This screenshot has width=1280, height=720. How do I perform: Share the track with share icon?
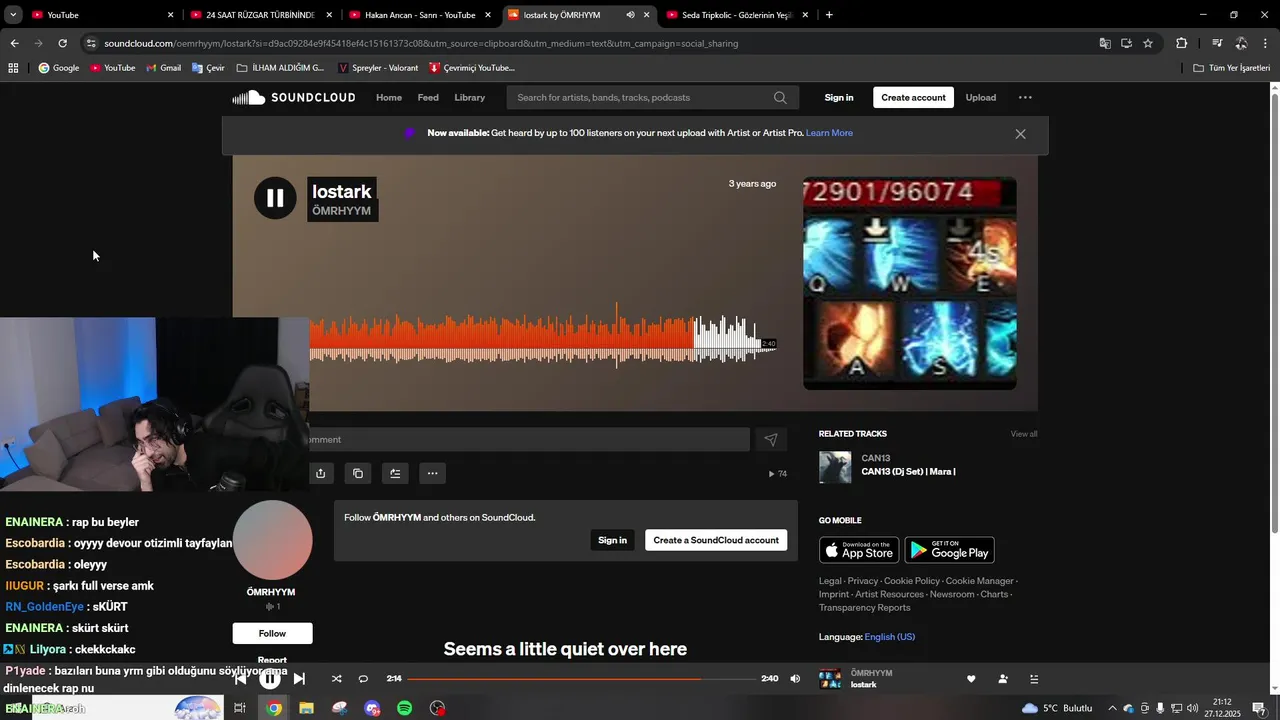(320, 473)
